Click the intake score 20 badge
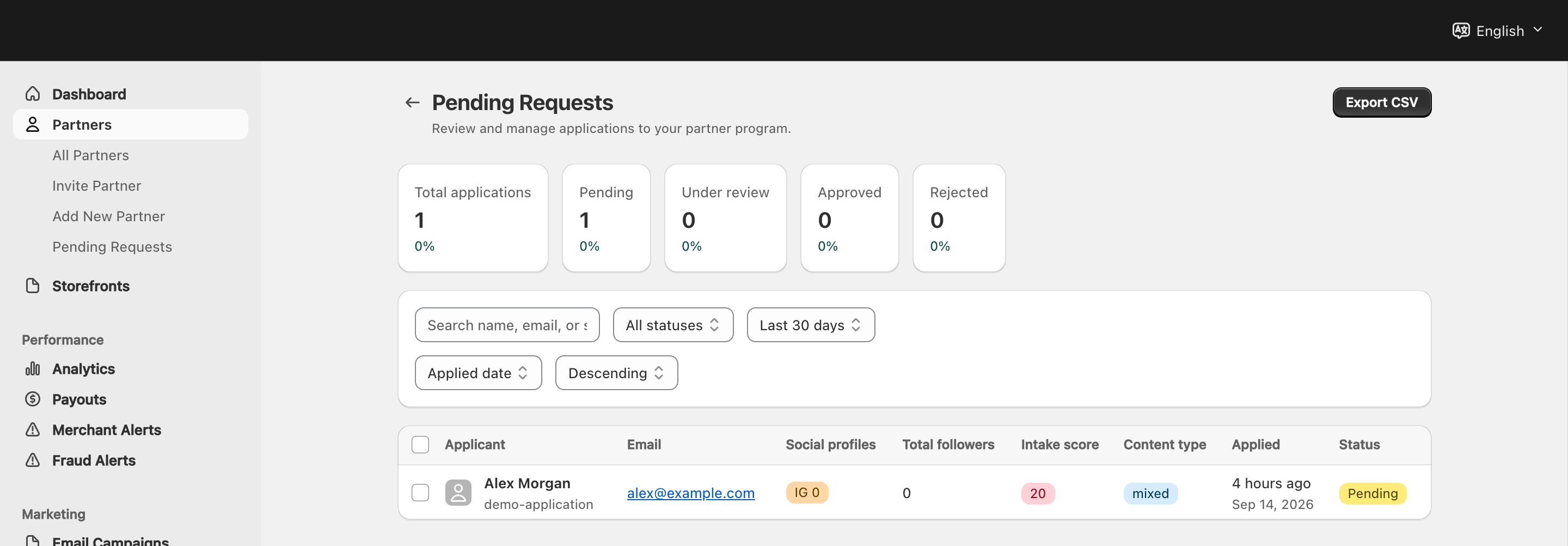 point(1038,494)
